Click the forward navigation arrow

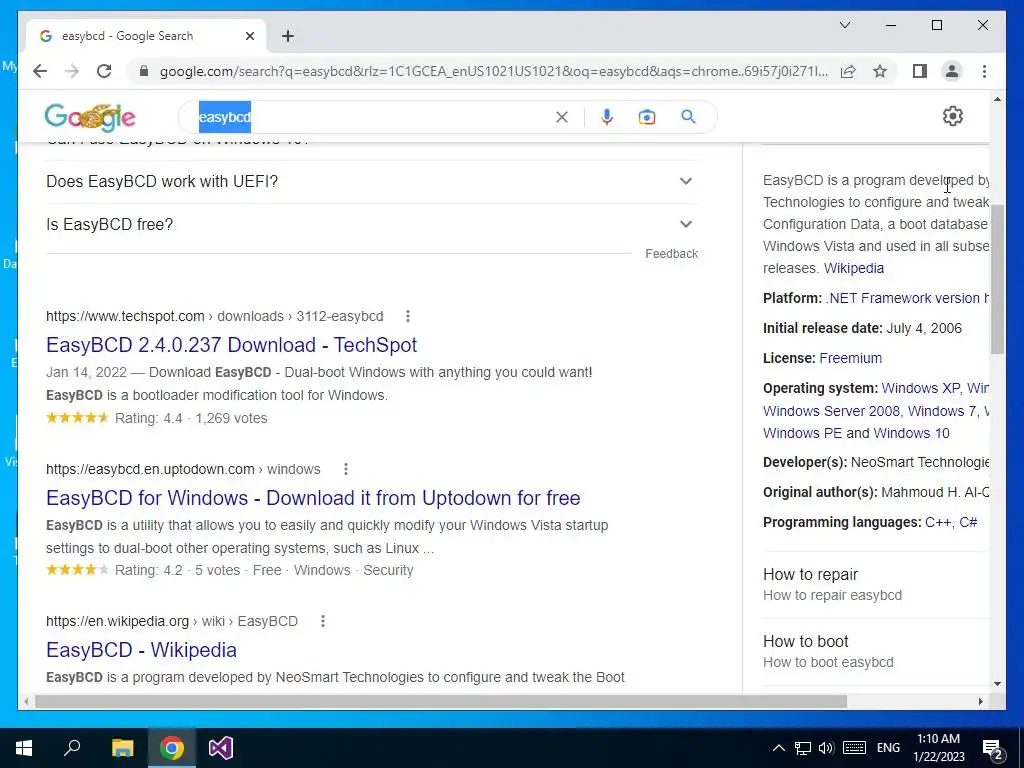click(72, 71)
